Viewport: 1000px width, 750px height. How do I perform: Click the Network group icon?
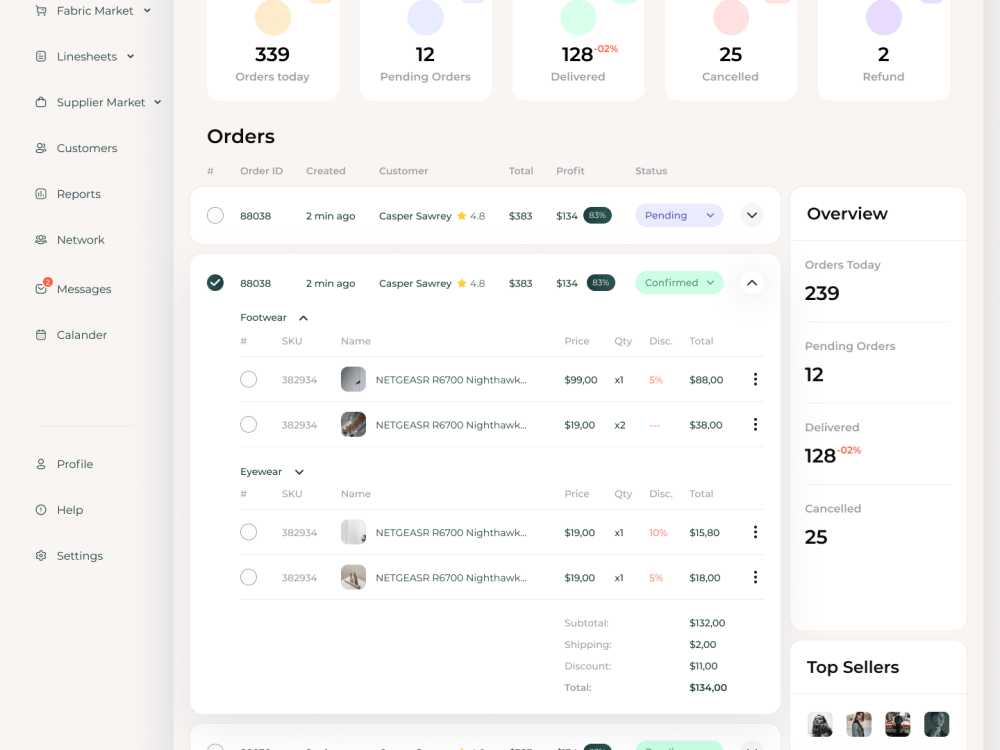coord(41,240)
